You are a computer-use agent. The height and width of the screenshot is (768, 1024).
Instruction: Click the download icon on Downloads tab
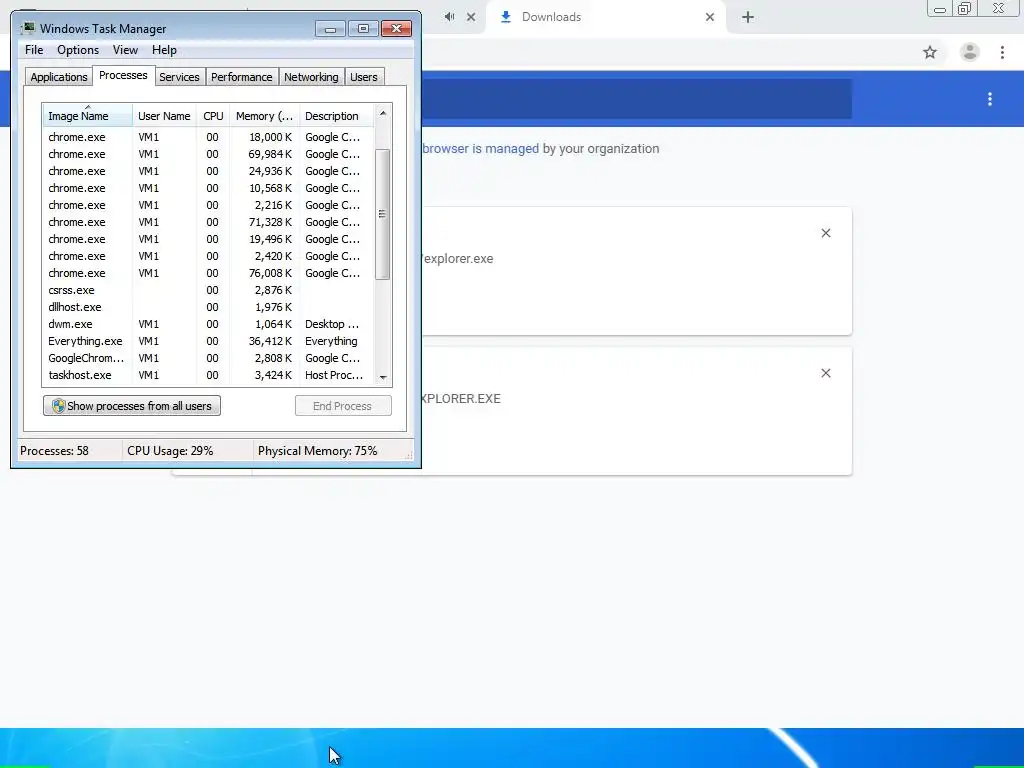click(x=505, y=17)
